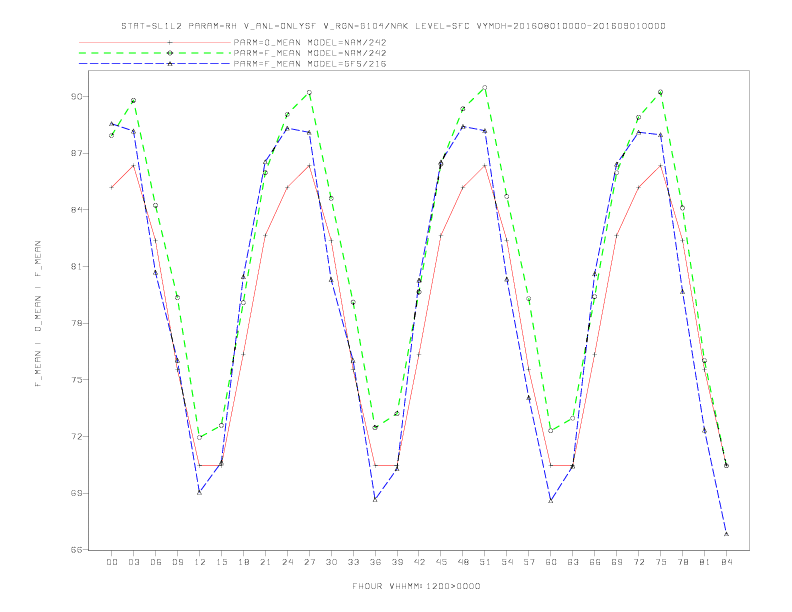
Task: Click the x-axis tick label 63
Action: (573, 562)
